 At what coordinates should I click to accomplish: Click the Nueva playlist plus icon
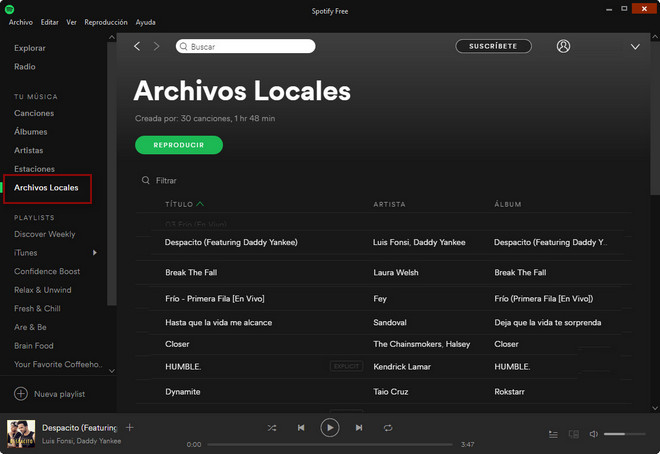[x=21, y=394]
